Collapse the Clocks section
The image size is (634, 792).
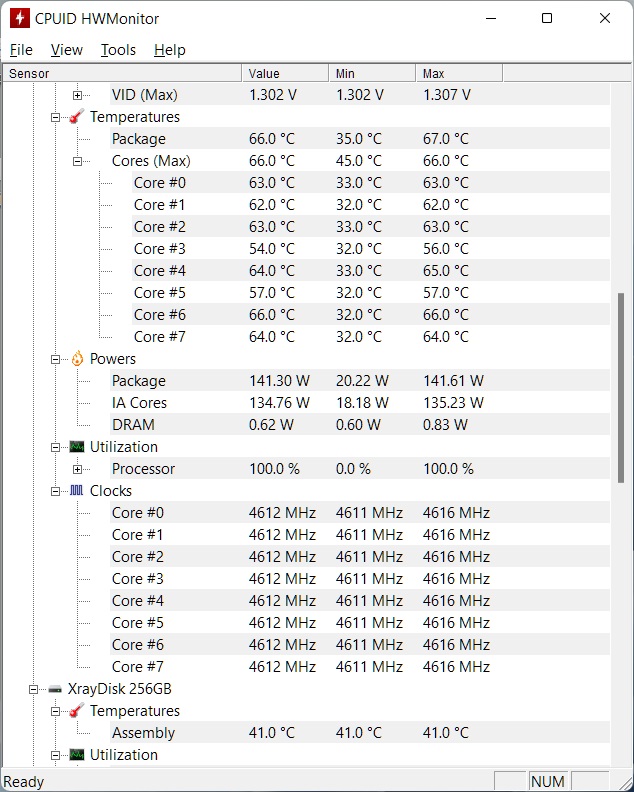coord(56,491)
